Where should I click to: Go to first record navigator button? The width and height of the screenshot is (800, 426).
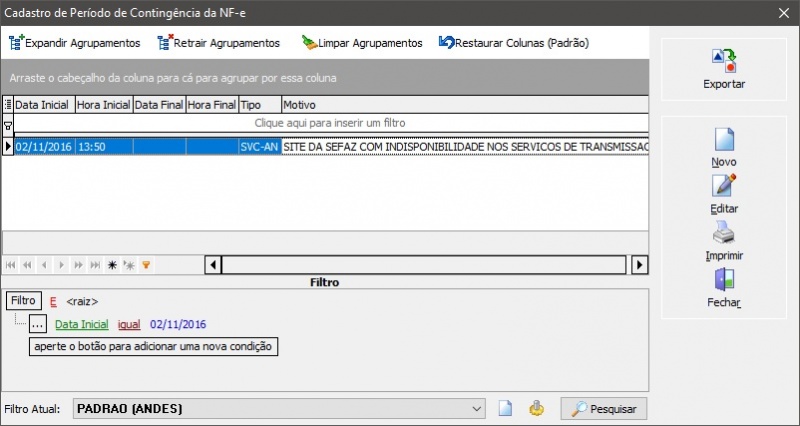coord(11,265)
